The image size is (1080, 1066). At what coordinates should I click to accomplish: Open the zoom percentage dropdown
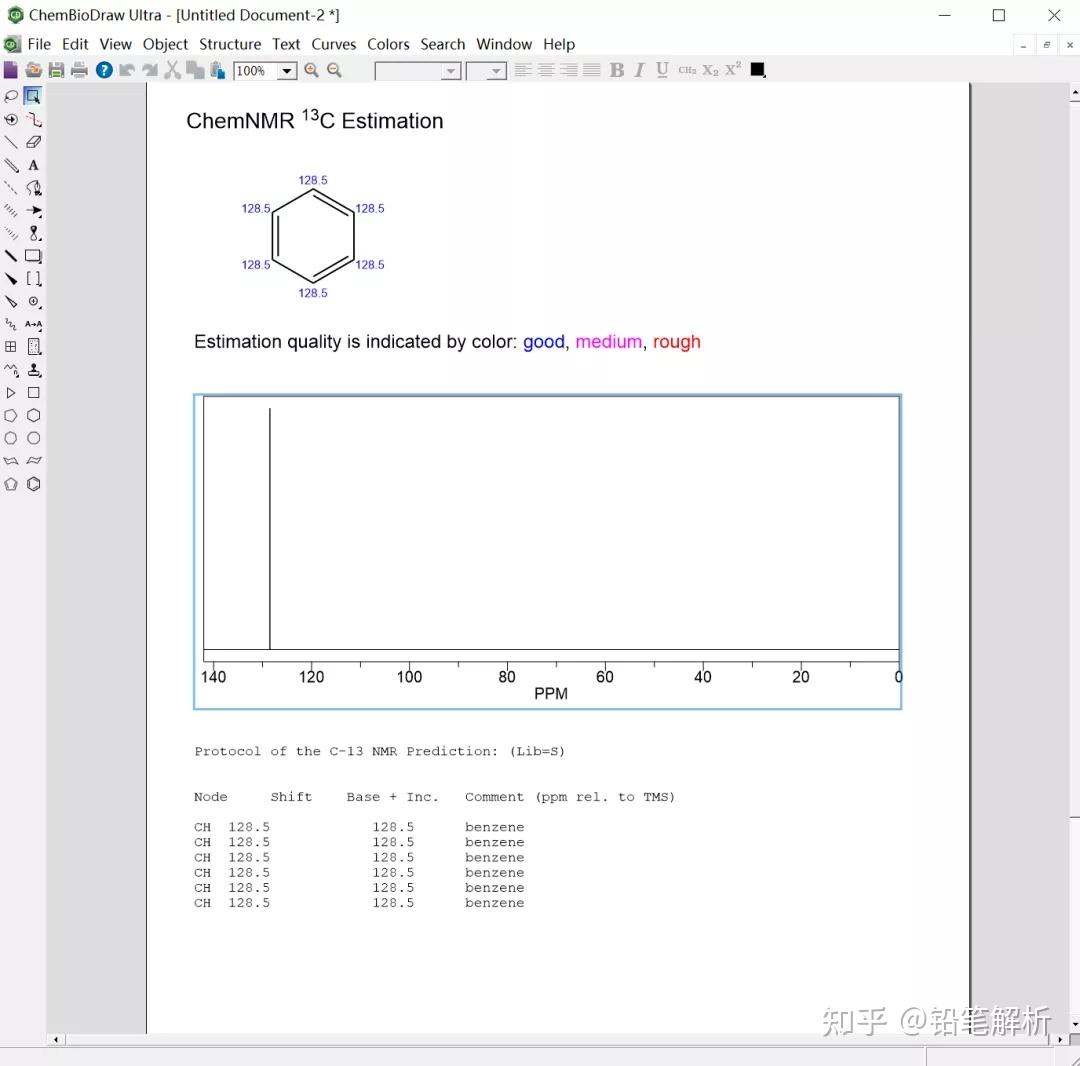point(287,70)
